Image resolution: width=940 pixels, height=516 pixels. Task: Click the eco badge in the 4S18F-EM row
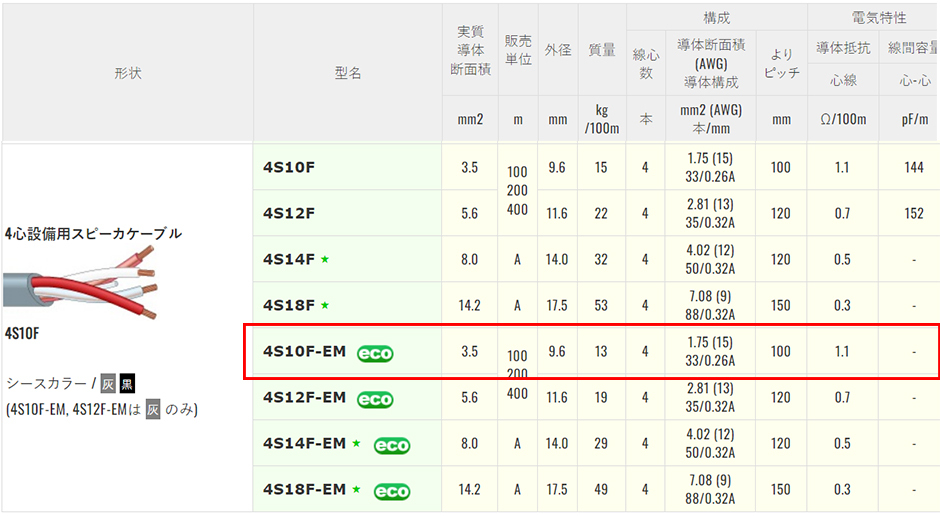pos(392,491)
